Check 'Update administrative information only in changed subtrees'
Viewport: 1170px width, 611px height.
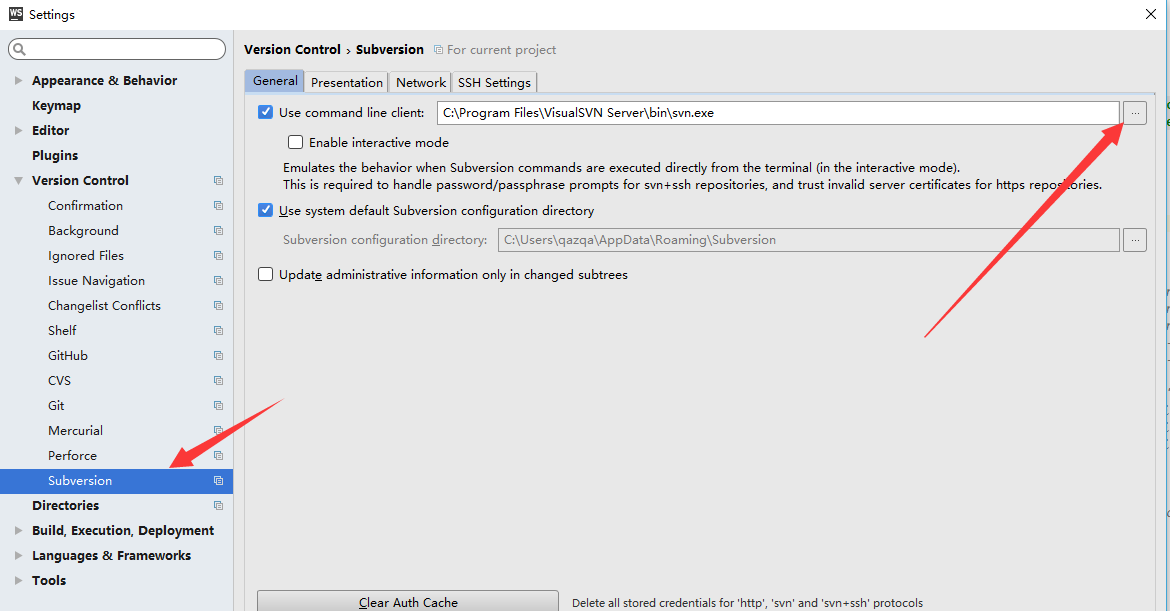(x=266, y=274)
